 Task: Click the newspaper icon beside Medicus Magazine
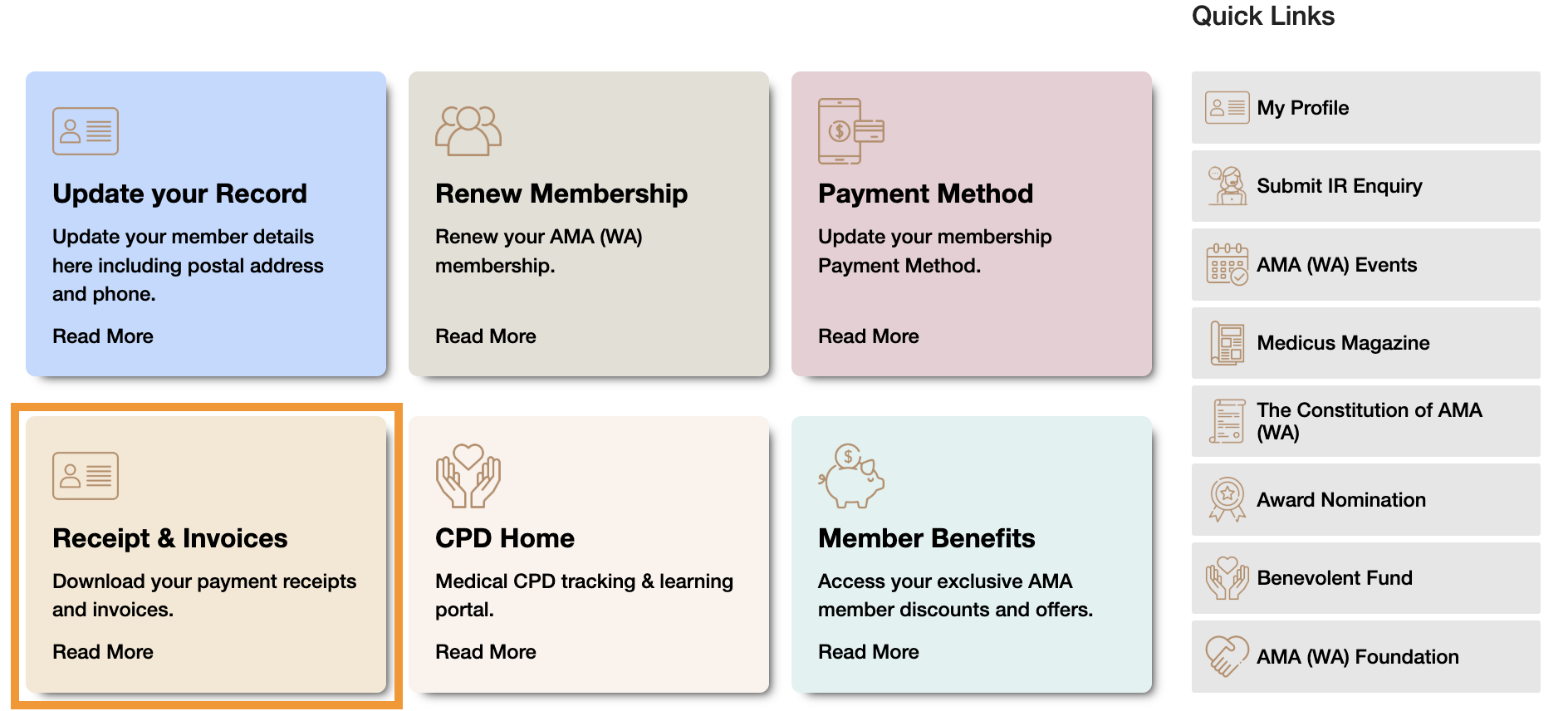[1227, 343]
